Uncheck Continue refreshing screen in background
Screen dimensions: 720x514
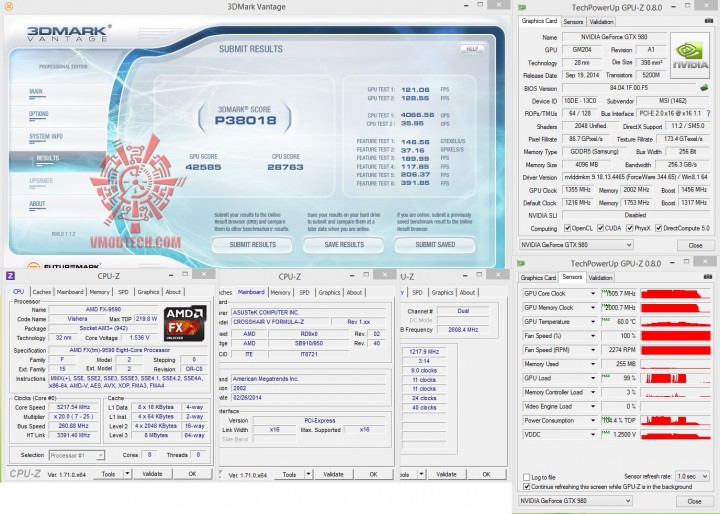click(526, 486)
